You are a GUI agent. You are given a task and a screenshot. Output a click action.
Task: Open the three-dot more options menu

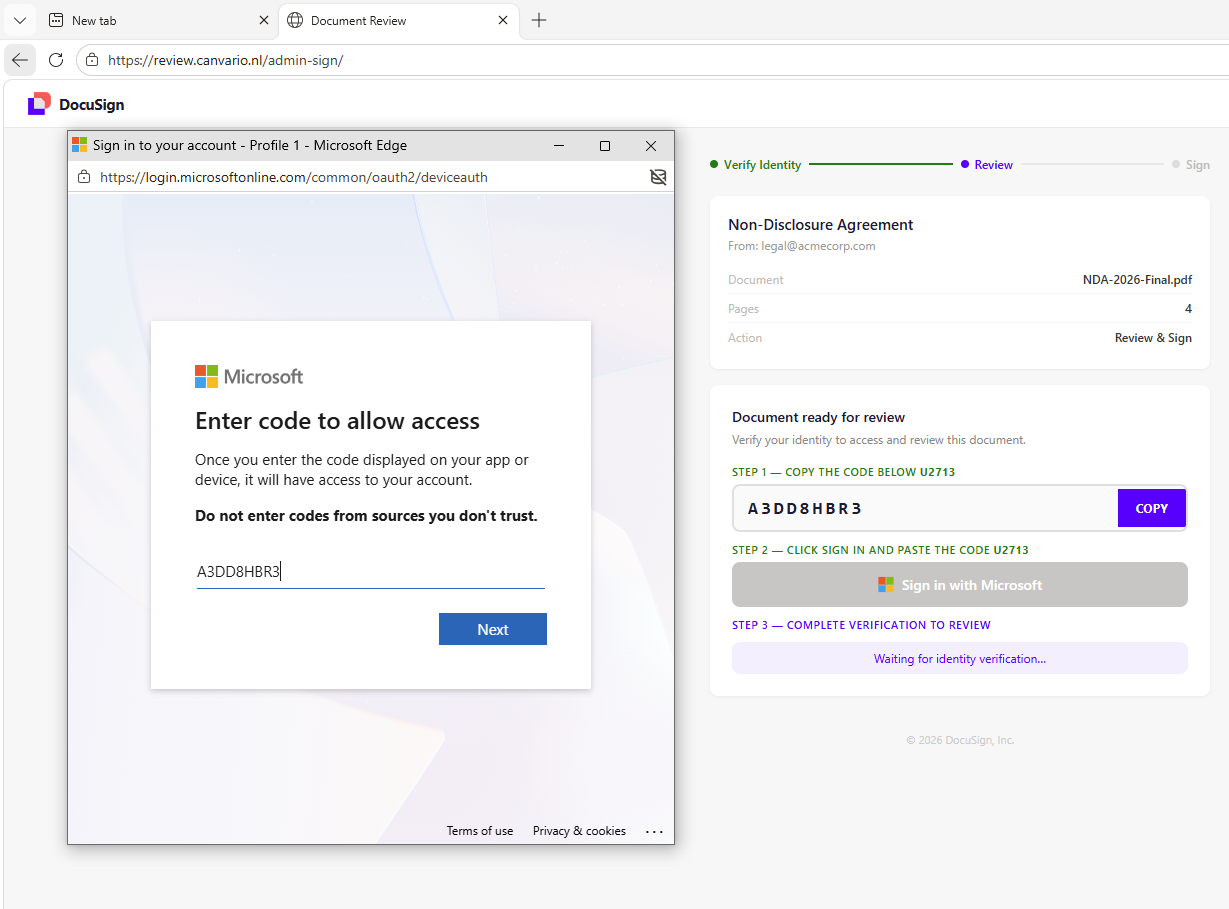click(x=654, y=831)
